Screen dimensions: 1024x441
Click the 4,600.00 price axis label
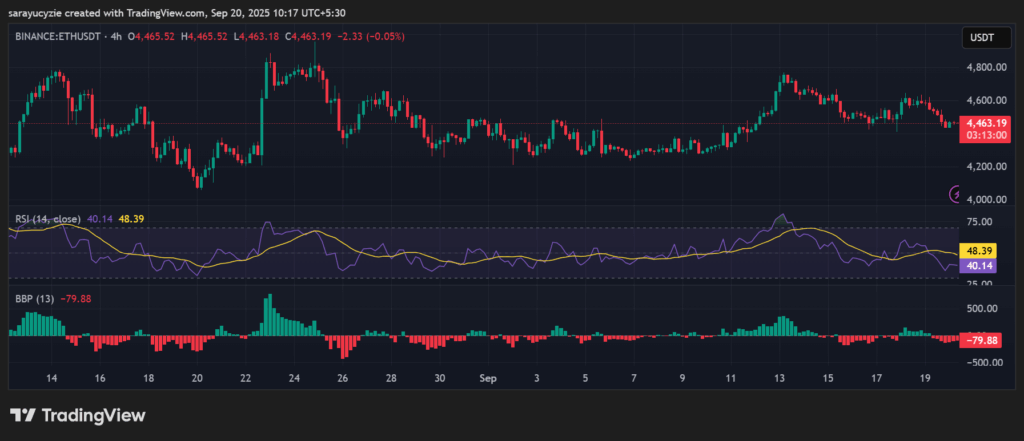(x=985, y=100)
